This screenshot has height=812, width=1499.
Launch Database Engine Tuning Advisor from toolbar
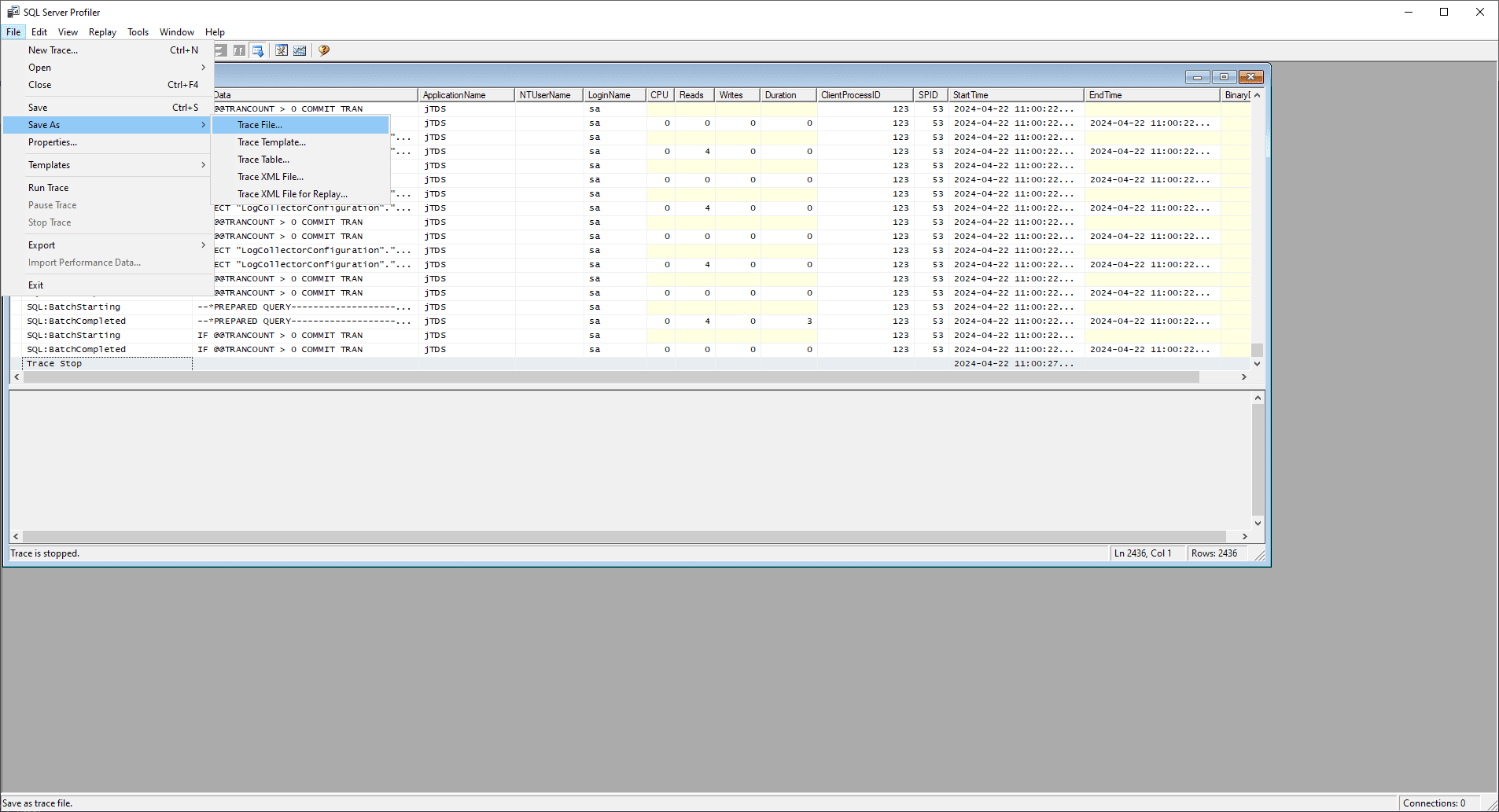point(281,50)
